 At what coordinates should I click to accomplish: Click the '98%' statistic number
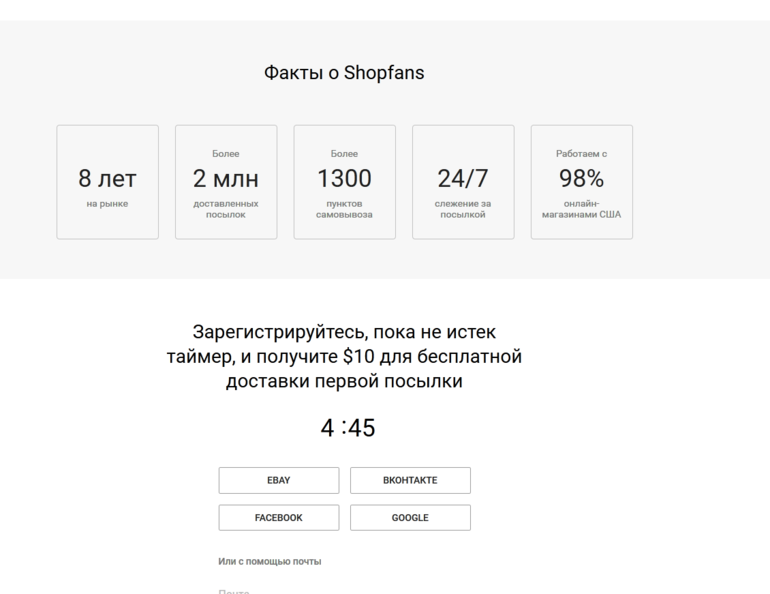581,179
